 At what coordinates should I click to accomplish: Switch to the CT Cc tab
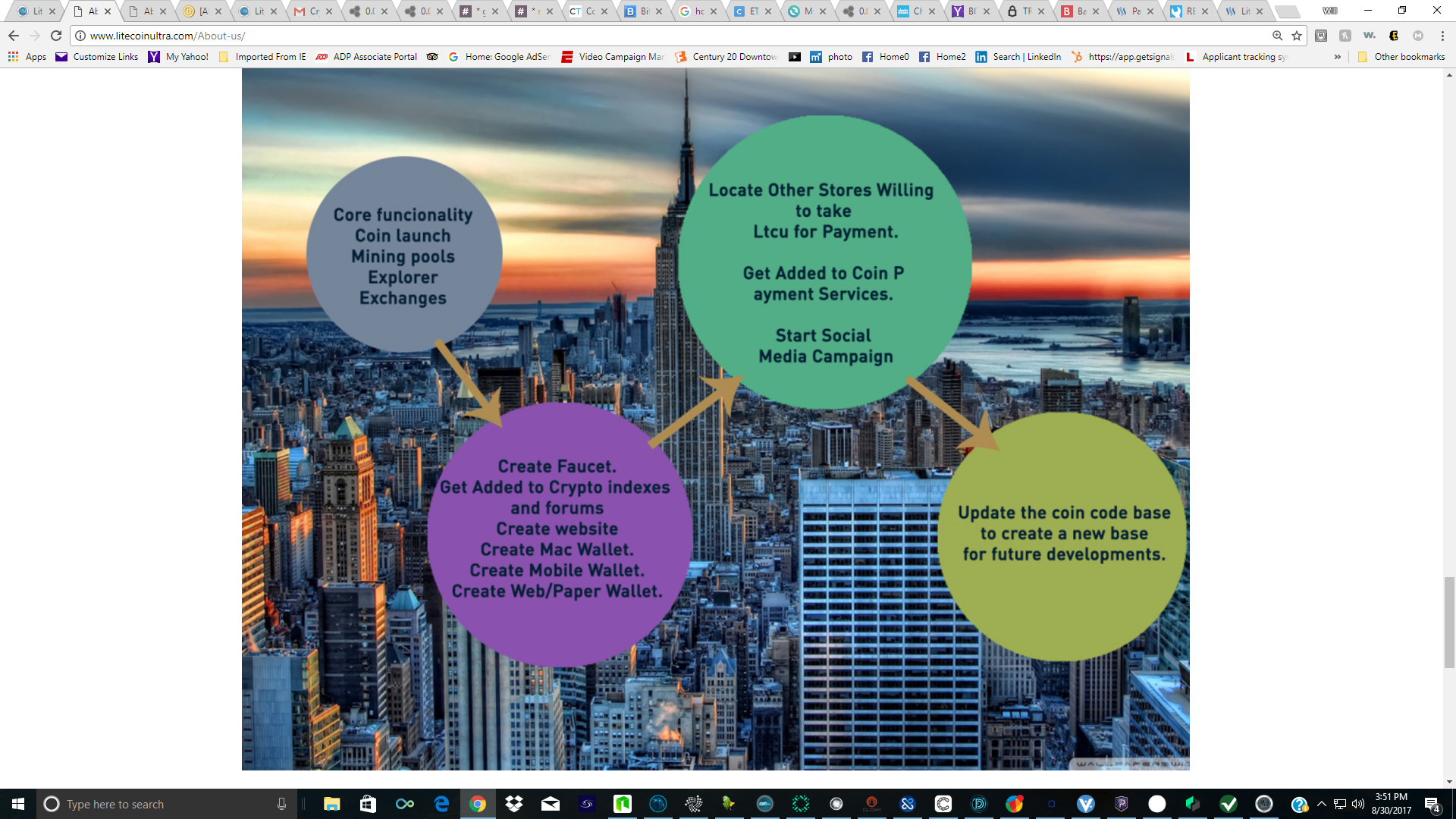(x=583, y=11)
